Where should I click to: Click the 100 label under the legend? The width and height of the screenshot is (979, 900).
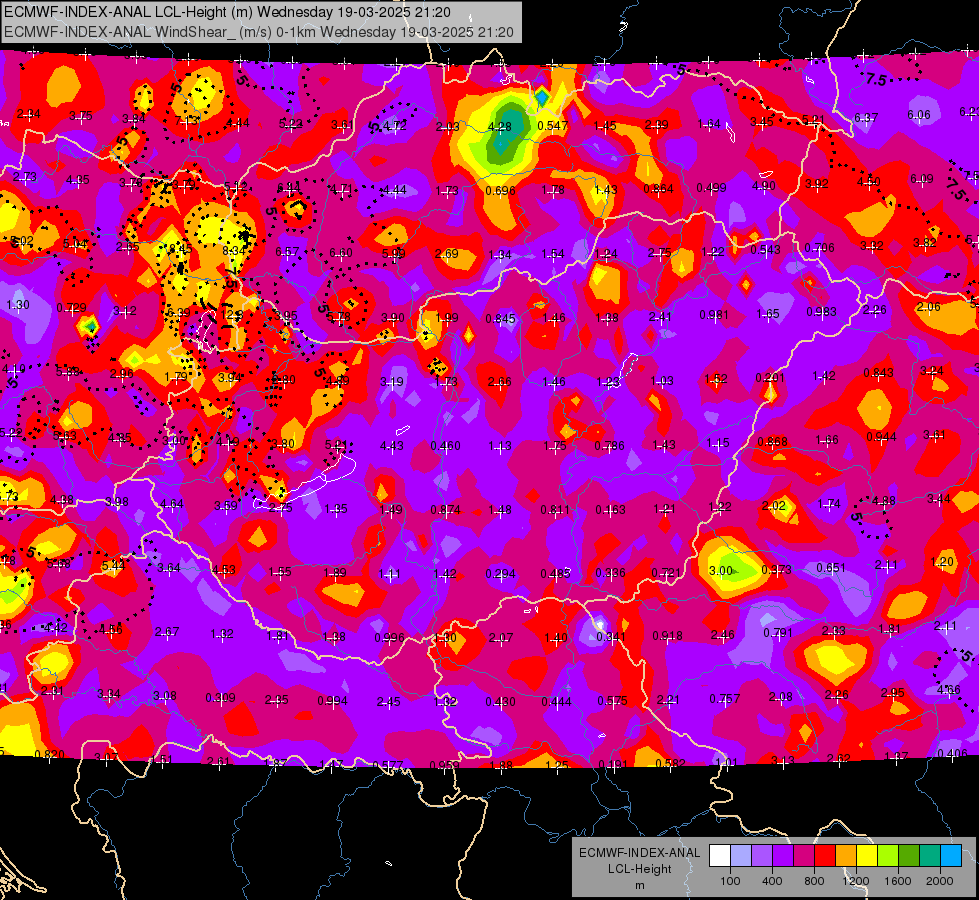click(730, 881)
